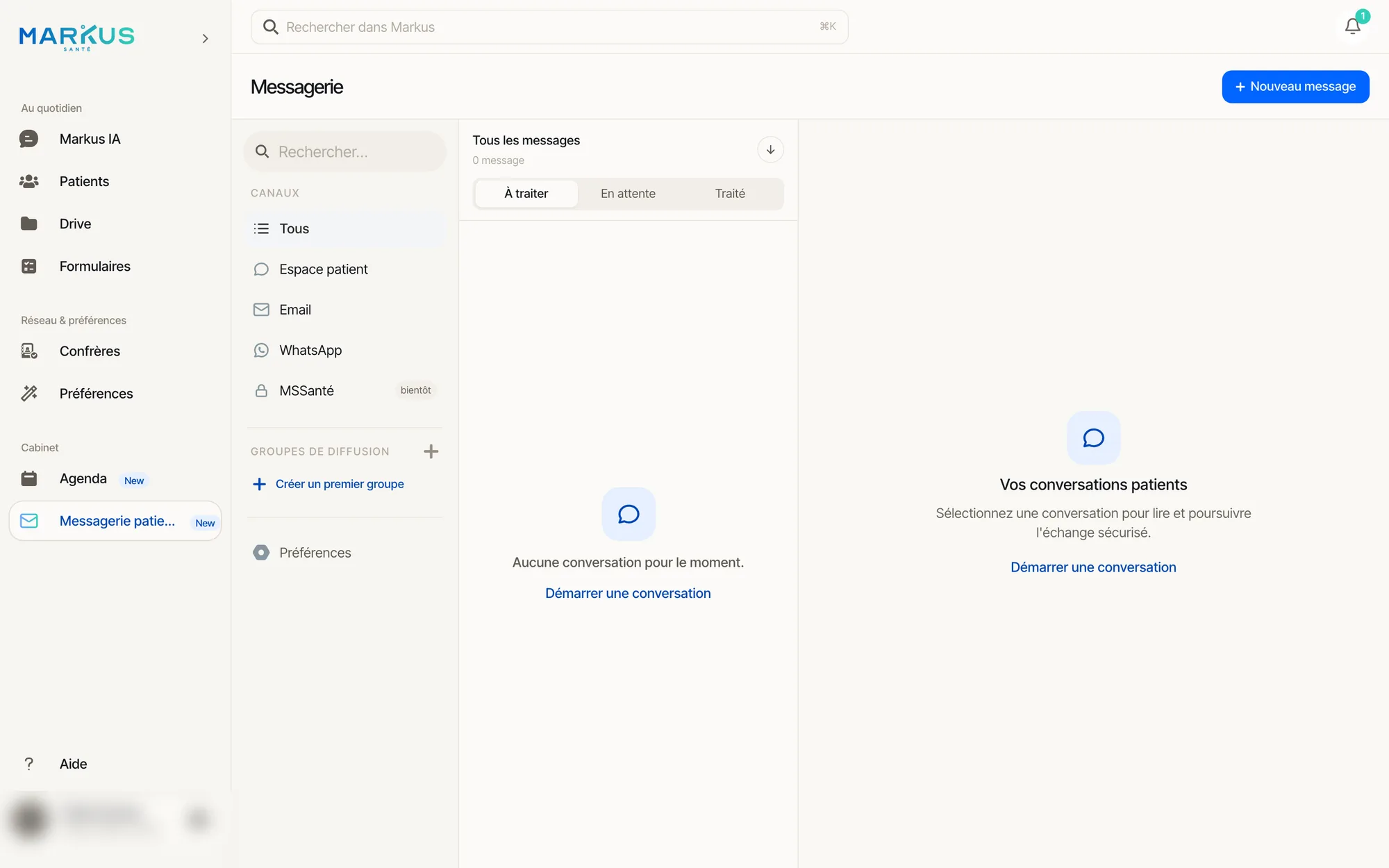This screenshot has height=868, width=1389.
Task: Click MSSanté lock icon
Action: tap(261, 390)
